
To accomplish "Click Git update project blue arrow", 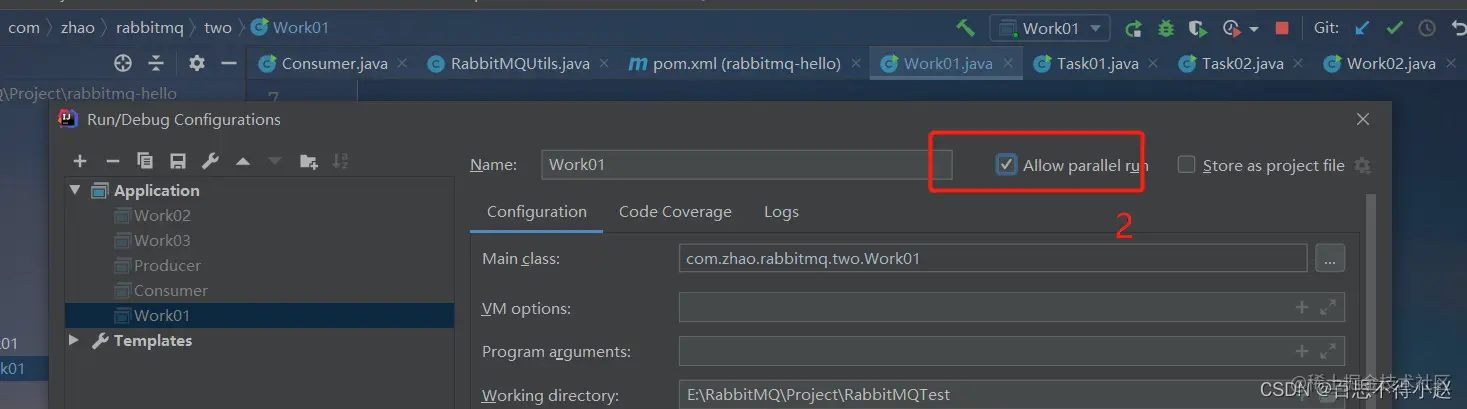I will (x=1362, y=28).
